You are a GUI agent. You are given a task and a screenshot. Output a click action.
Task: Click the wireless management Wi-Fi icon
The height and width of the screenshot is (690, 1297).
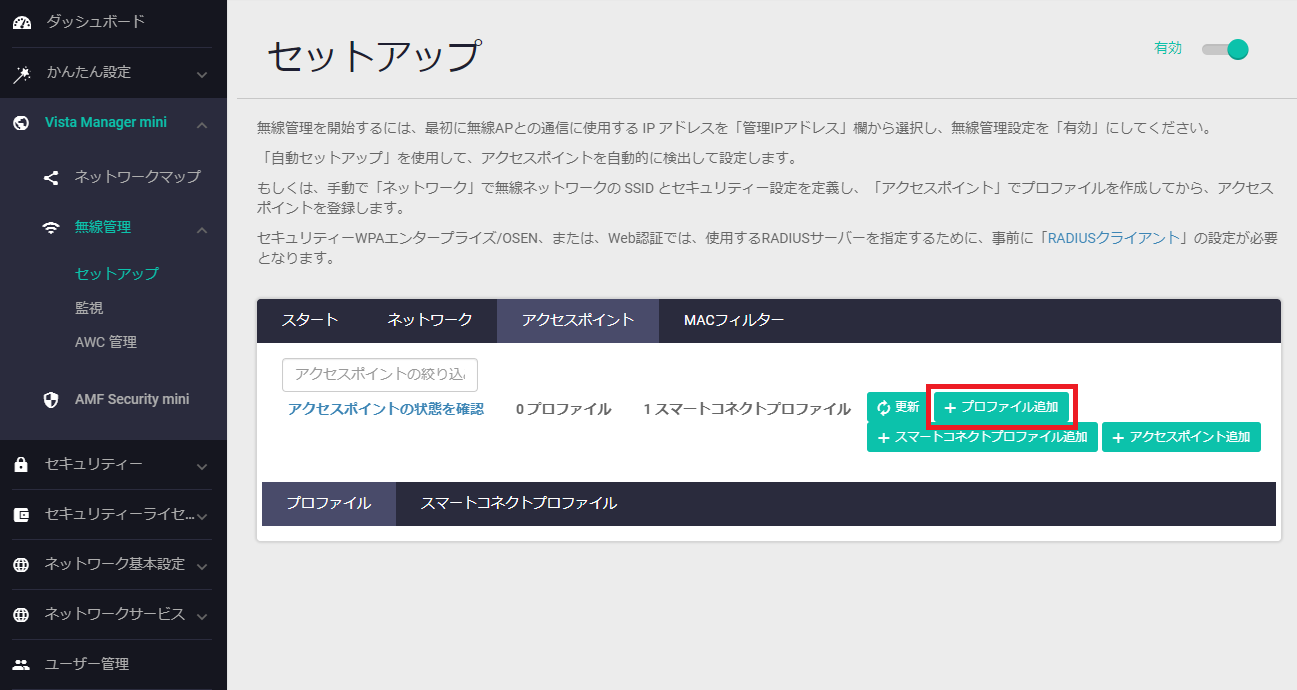coord(51,227)
